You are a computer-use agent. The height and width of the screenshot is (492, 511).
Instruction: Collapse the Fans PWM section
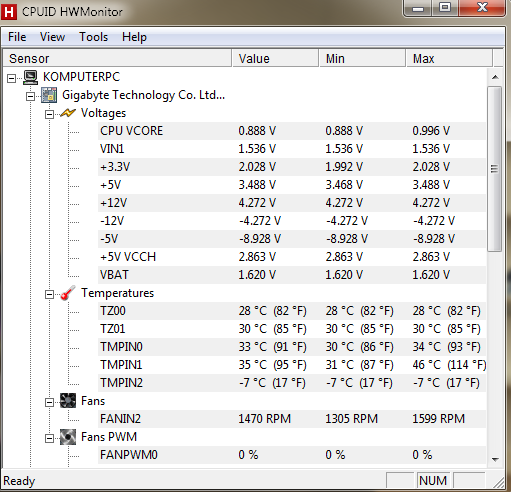49,438
